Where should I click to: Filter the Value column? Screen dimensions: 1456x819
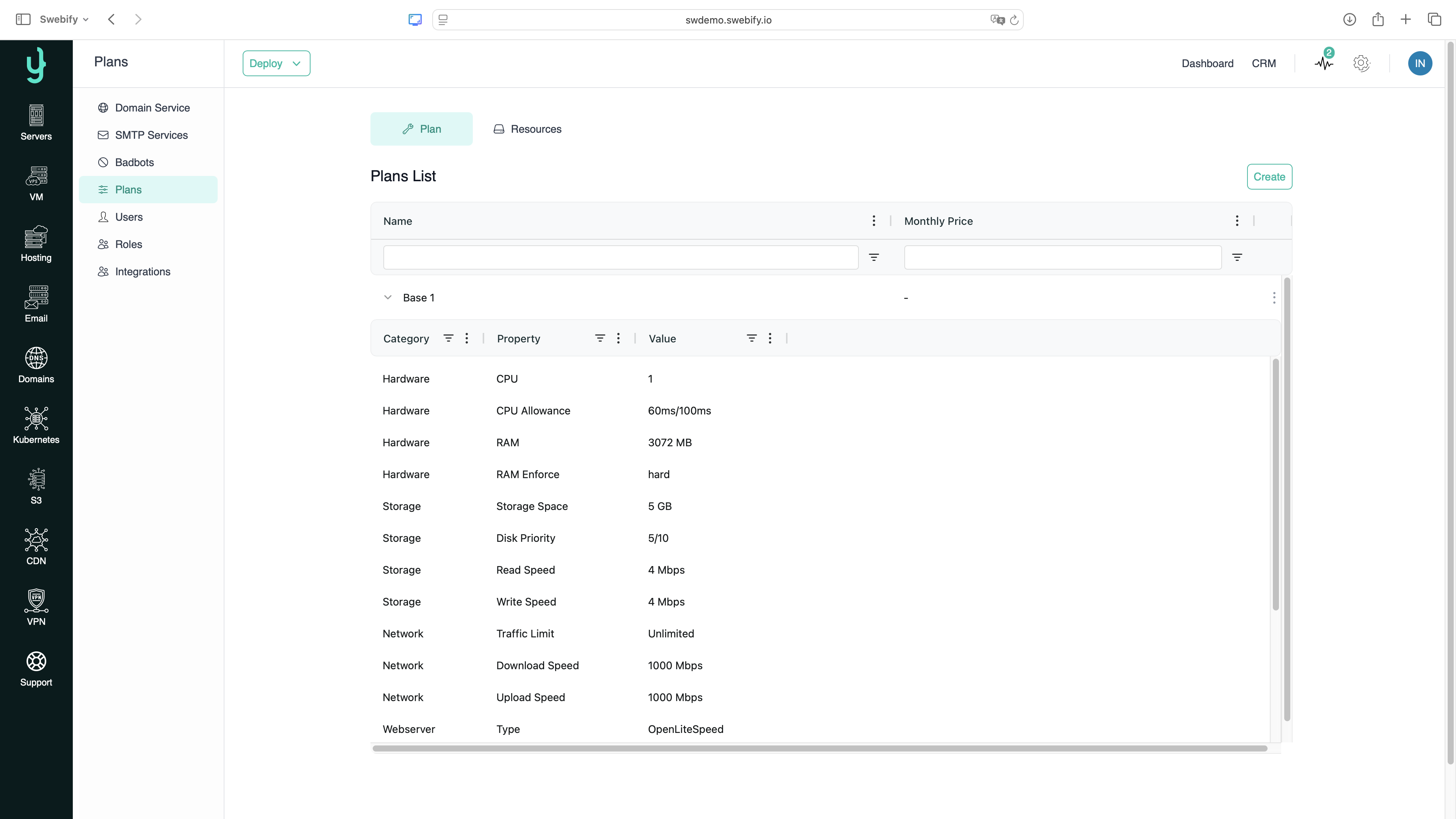(x=752, y=339)
